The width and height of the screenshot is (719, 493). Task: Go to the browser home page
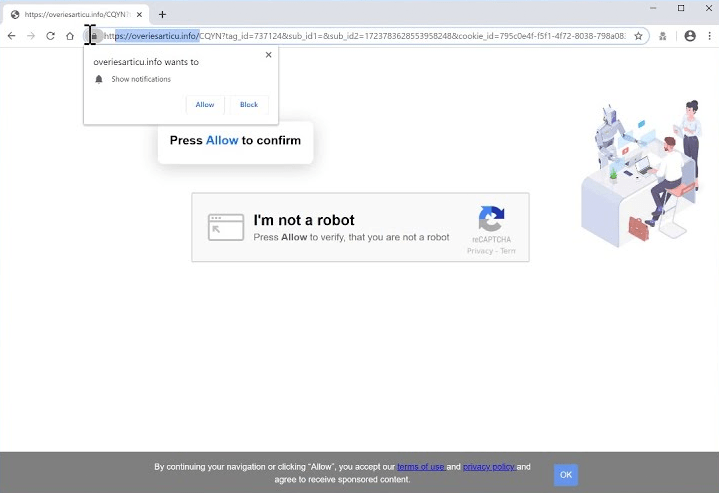coord(70,36)
